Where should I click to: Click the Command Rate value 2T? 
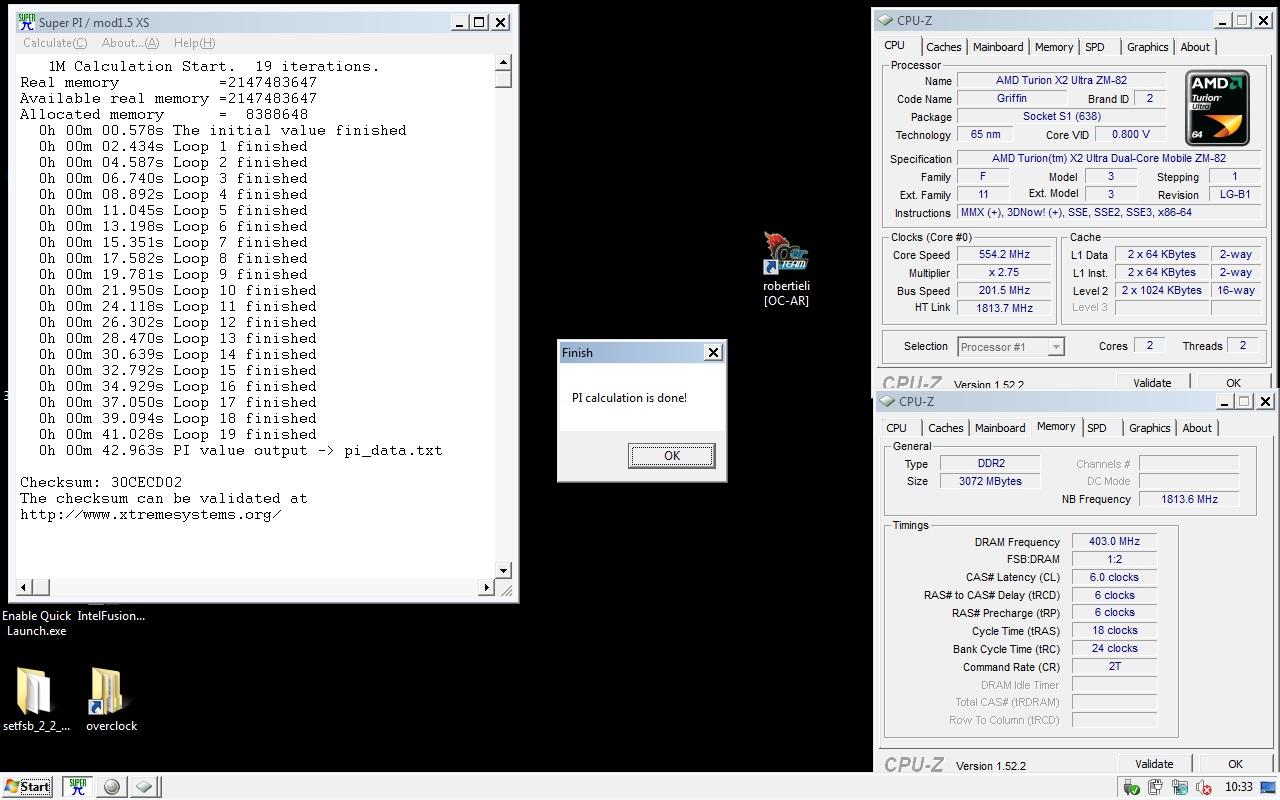(1114, 666)
